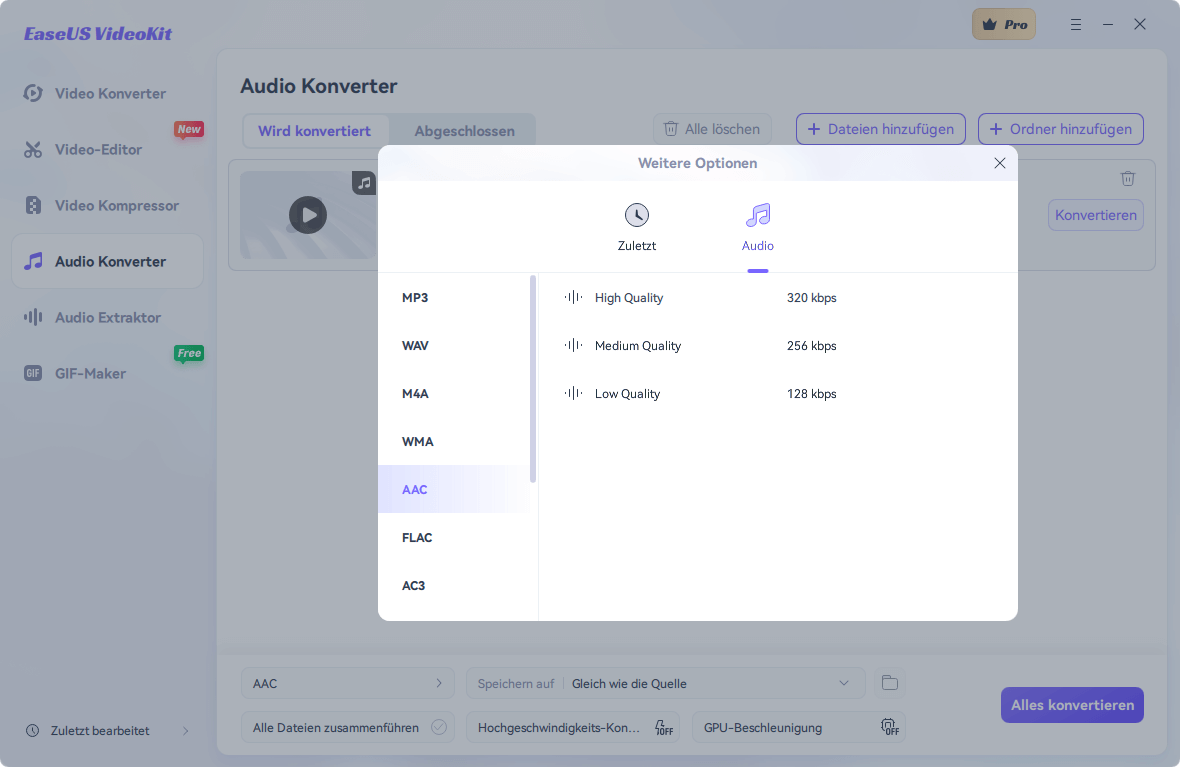
Task: Toggle GPU-Beschleunigung off switch
Action: (x=890, y=727)
